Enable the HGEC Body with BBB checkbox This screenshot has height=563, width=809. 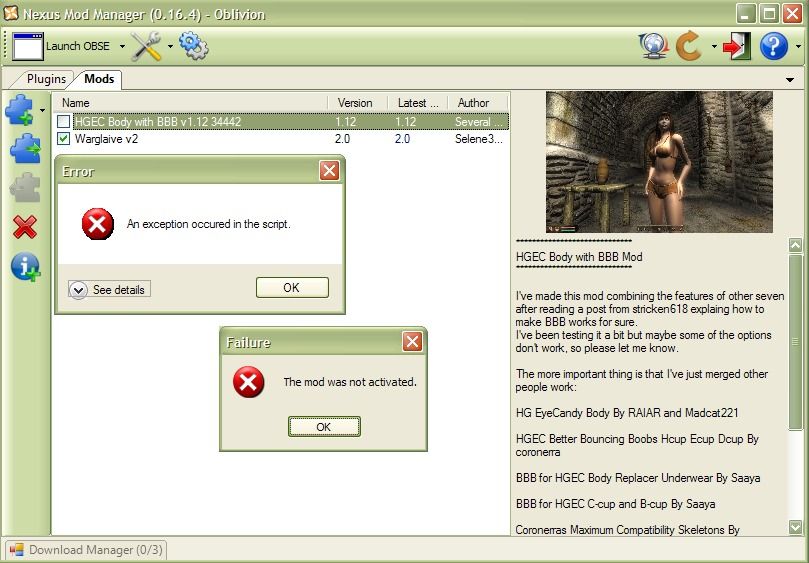point(64,122)
